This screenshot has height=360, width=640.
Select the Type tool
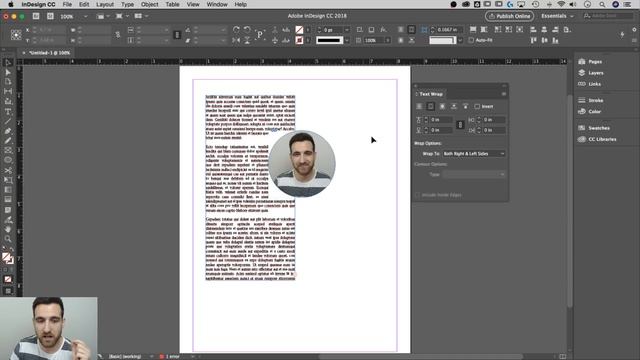tap(8, 111)
